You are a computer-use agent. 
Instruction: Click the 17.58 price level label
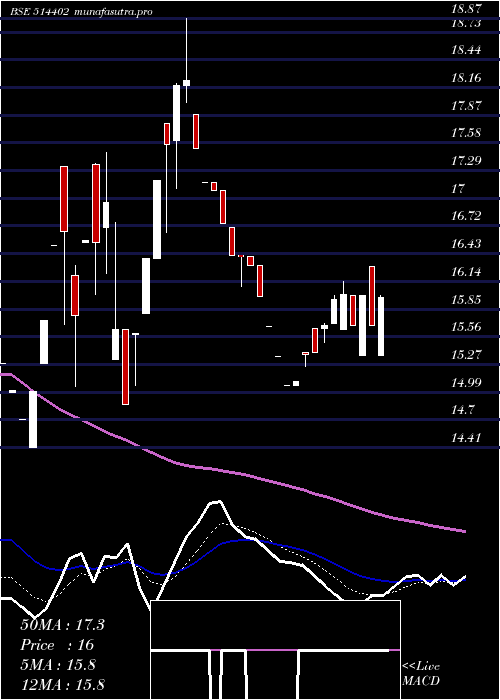pyautogui.click(x=466, y=133)
